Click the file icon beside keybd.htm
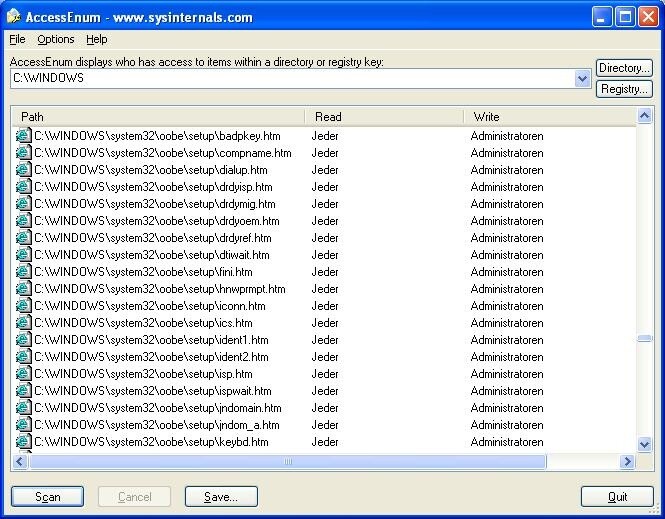Screen dimensions: 665x519 pyautogui.click(x=24, y=441)
